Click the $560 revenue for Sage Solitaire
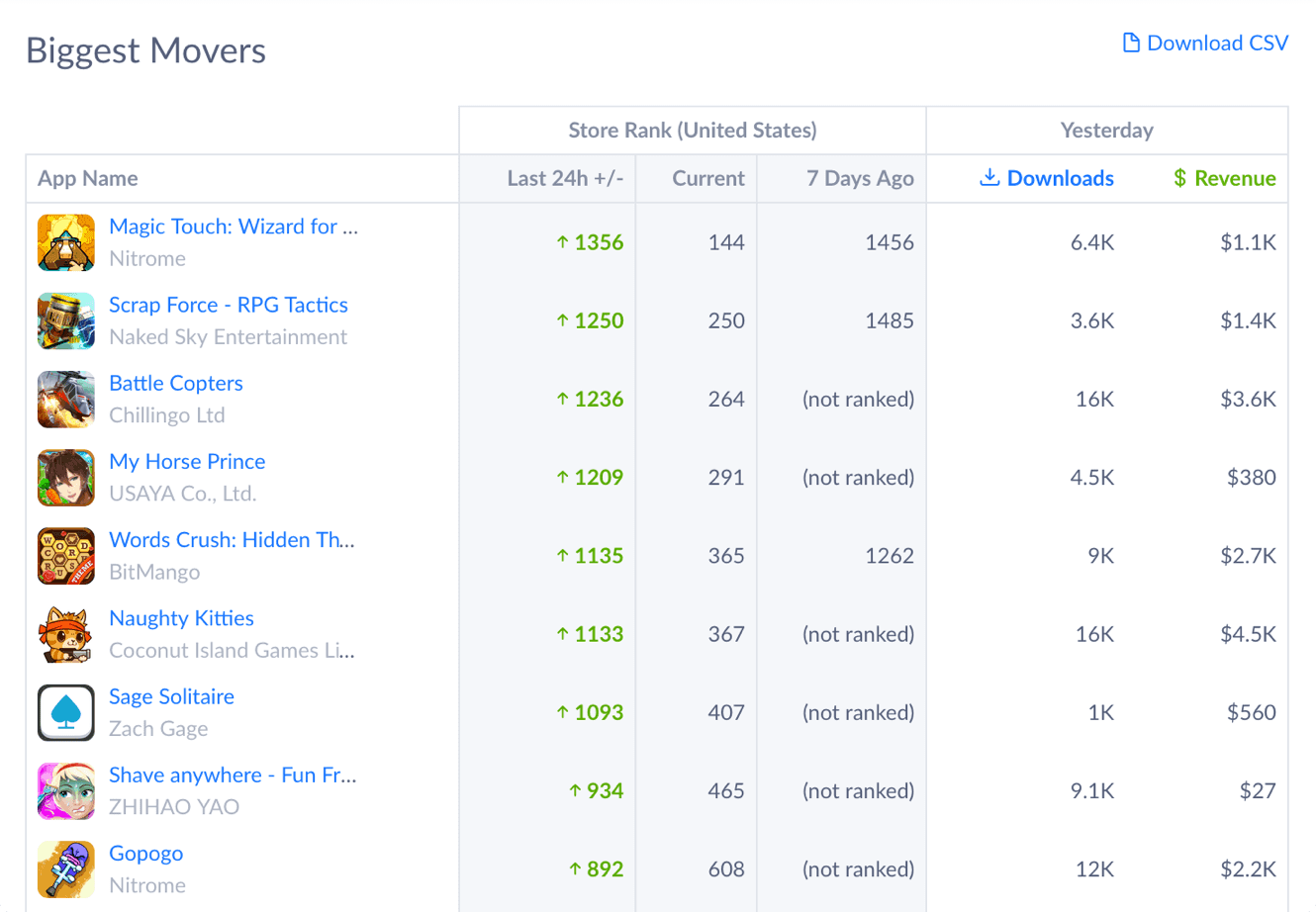The height and width of the screenshot is (912, 1316). [x=1252, y=712]
